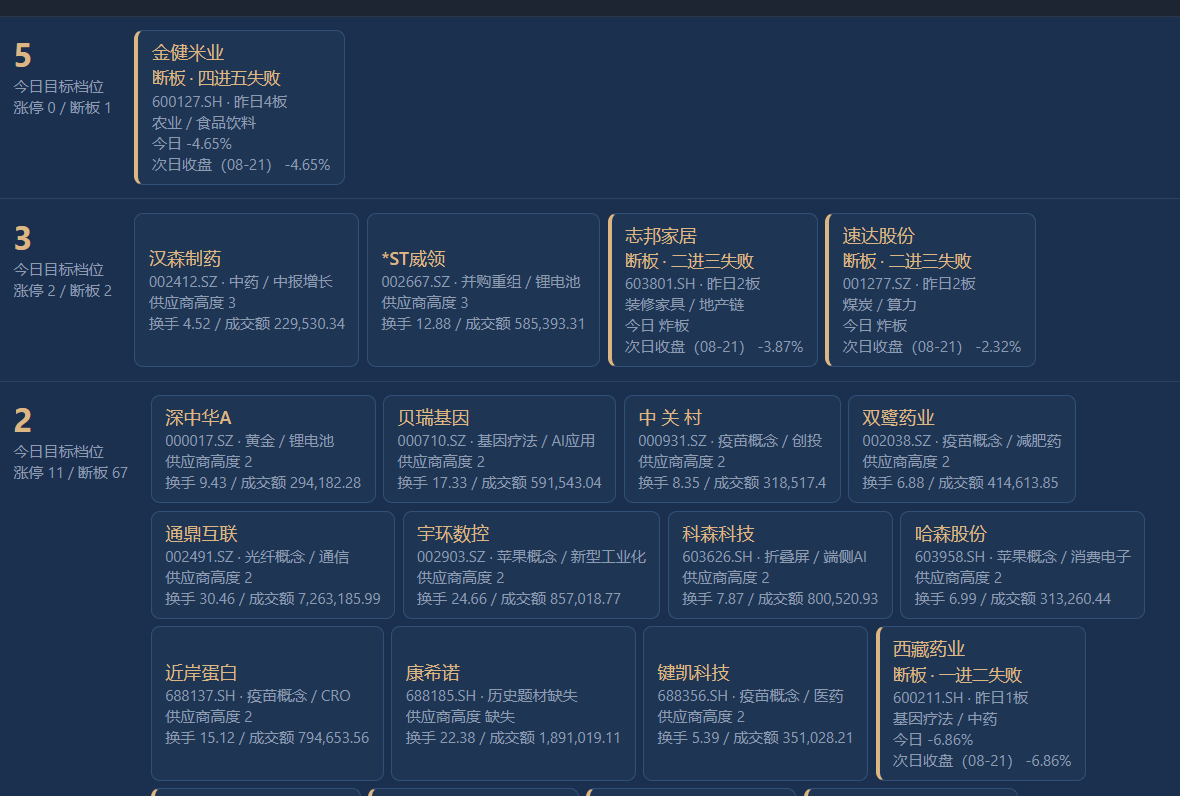Viewport: 1180px width, 796px height.
Task: Click the "涨停 2 / 断板 2" stat
Action: [x=62, y=290]
